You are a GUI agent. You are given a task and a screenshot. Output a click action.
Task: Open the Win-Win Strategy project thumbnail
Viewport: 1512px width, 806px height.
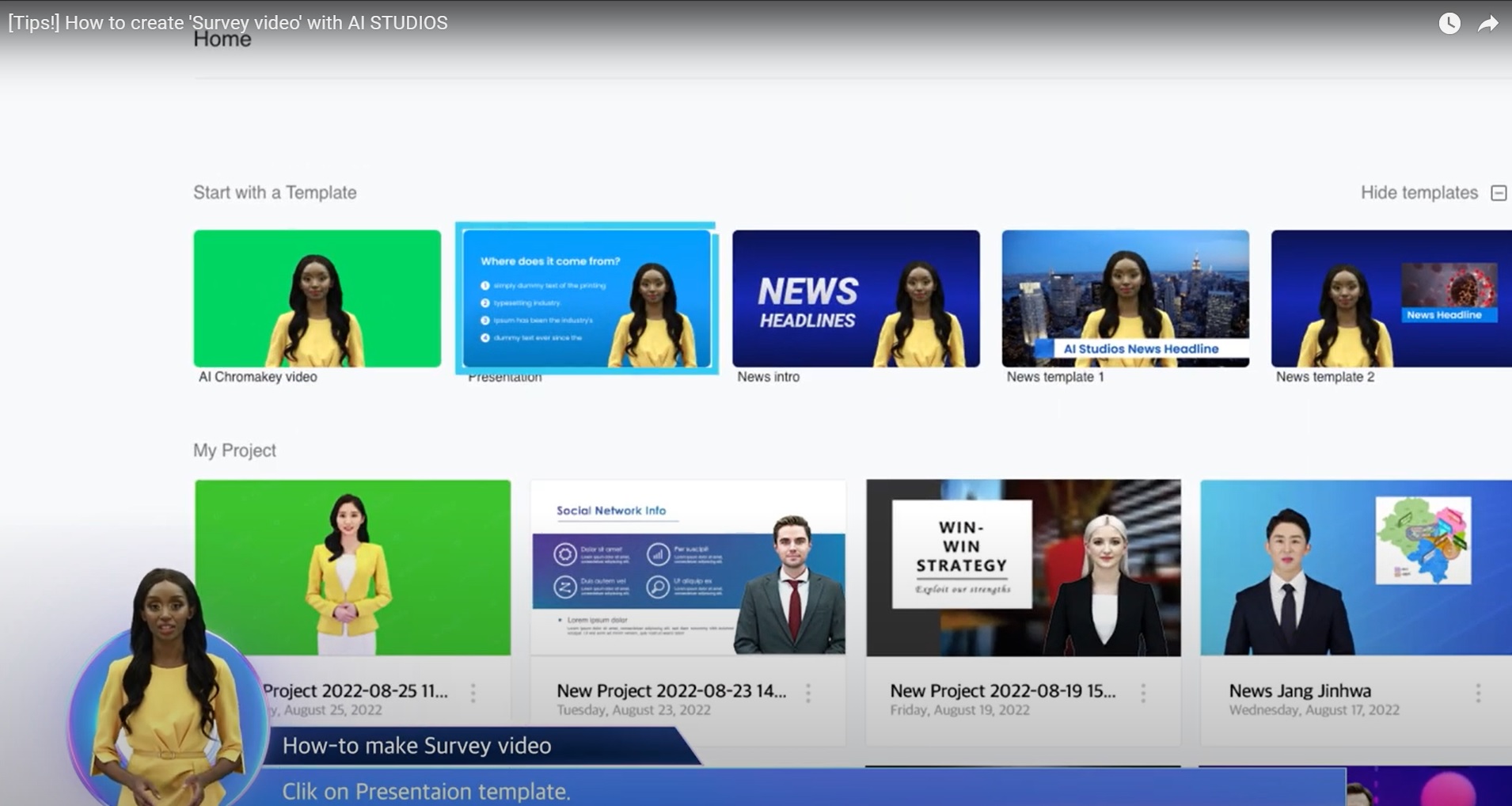tap(1024, 567)
